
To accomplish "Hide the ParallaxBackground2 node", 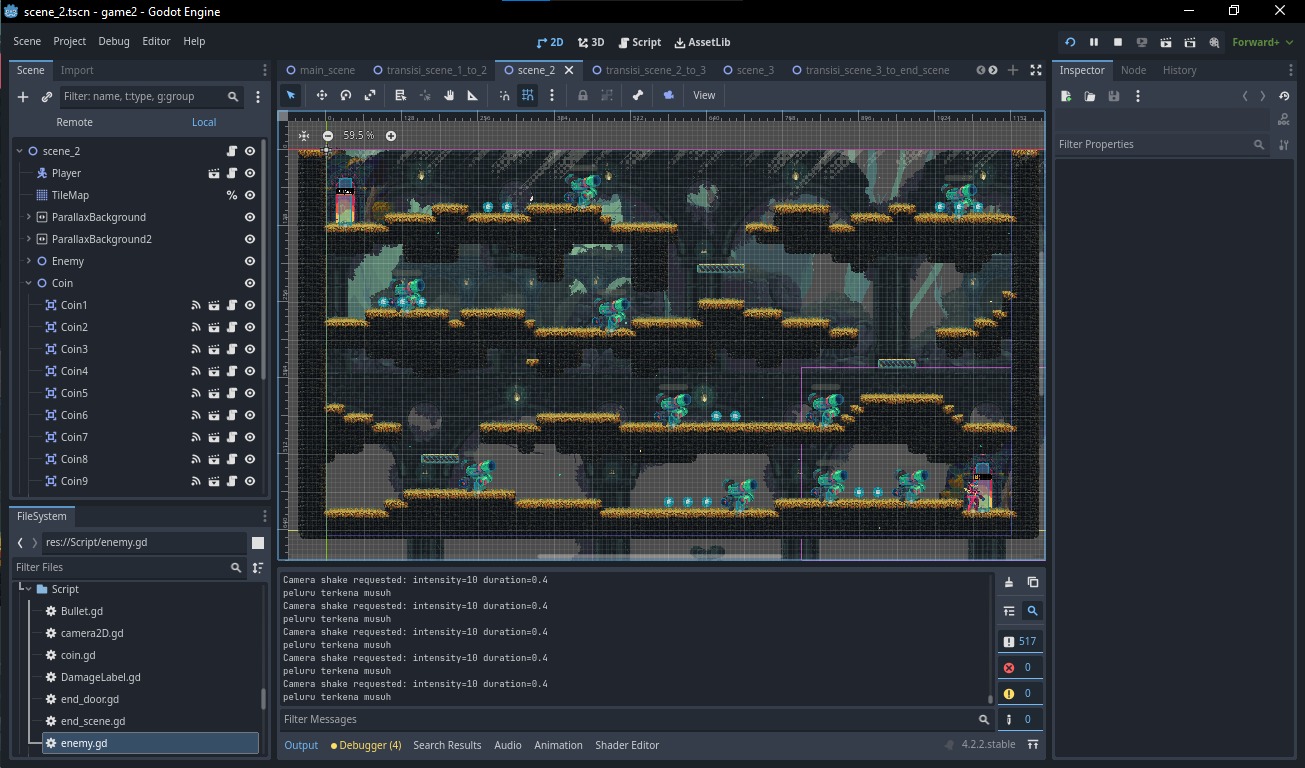I will click(250, 239).
